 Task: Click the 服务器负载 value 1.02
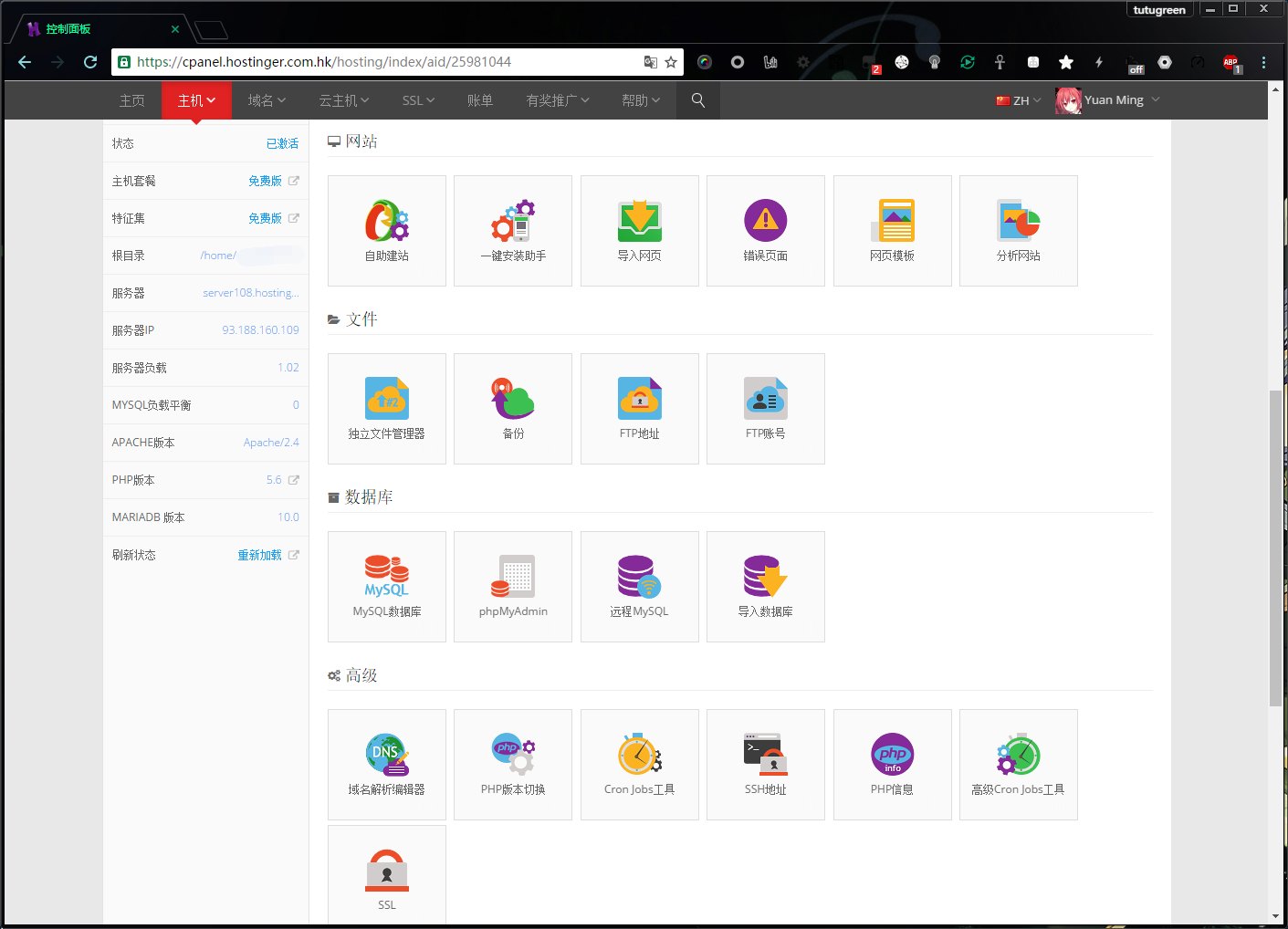tap(288, 368)
